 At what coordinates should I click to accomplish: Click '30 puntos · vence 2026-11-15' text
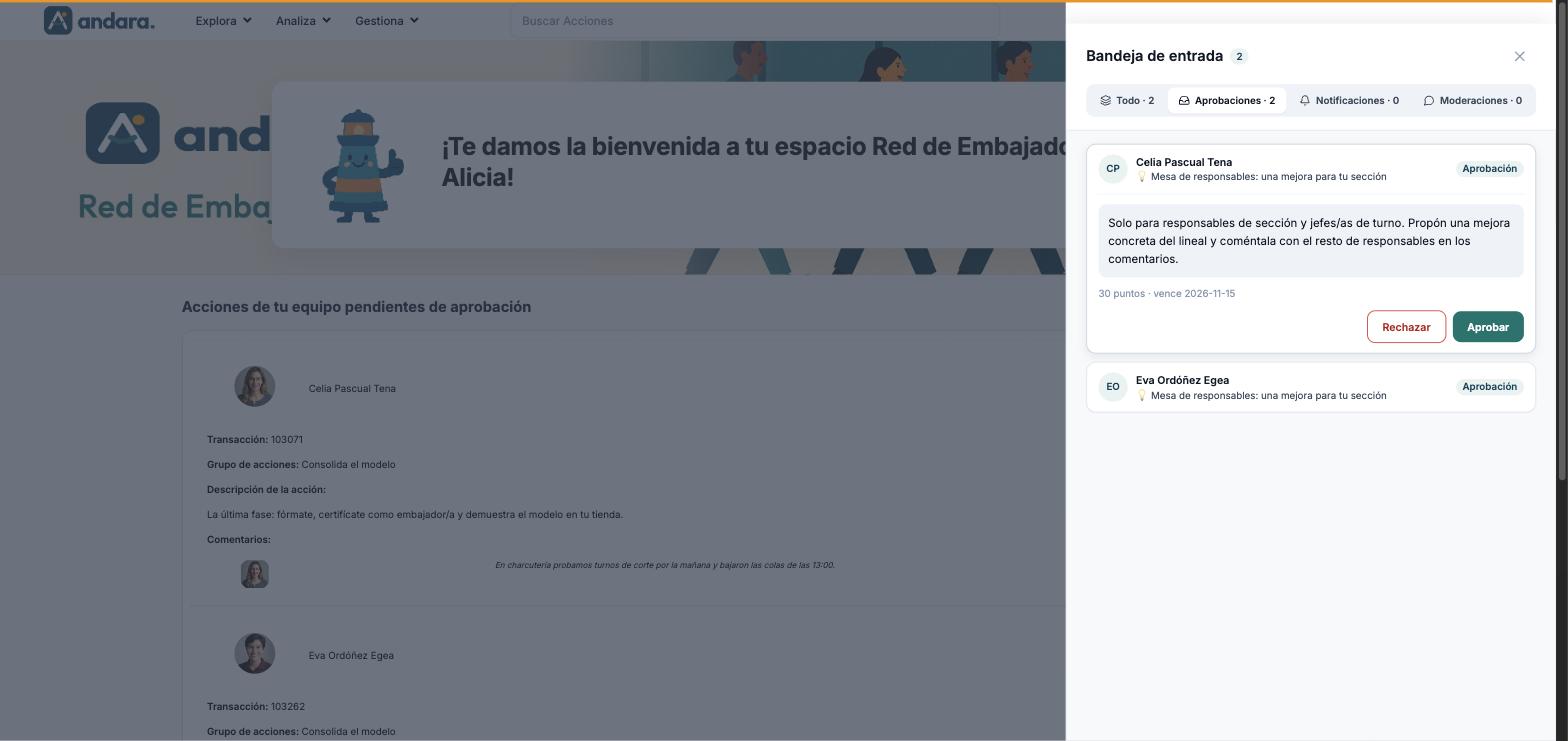tap(1166, 294)
